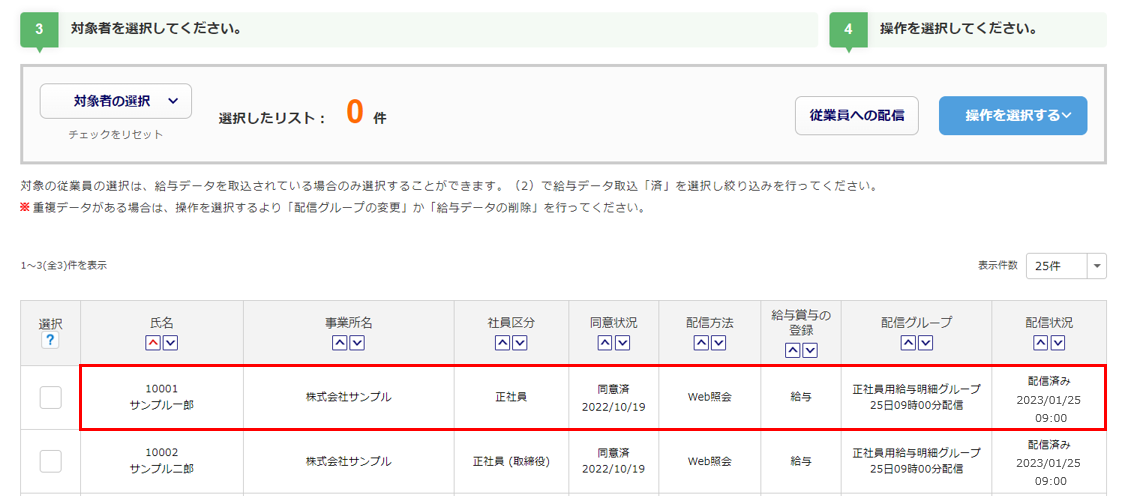1128x496 pixels.
Task: Sort 社員区分 column descending
Action: tap(519, 343)
